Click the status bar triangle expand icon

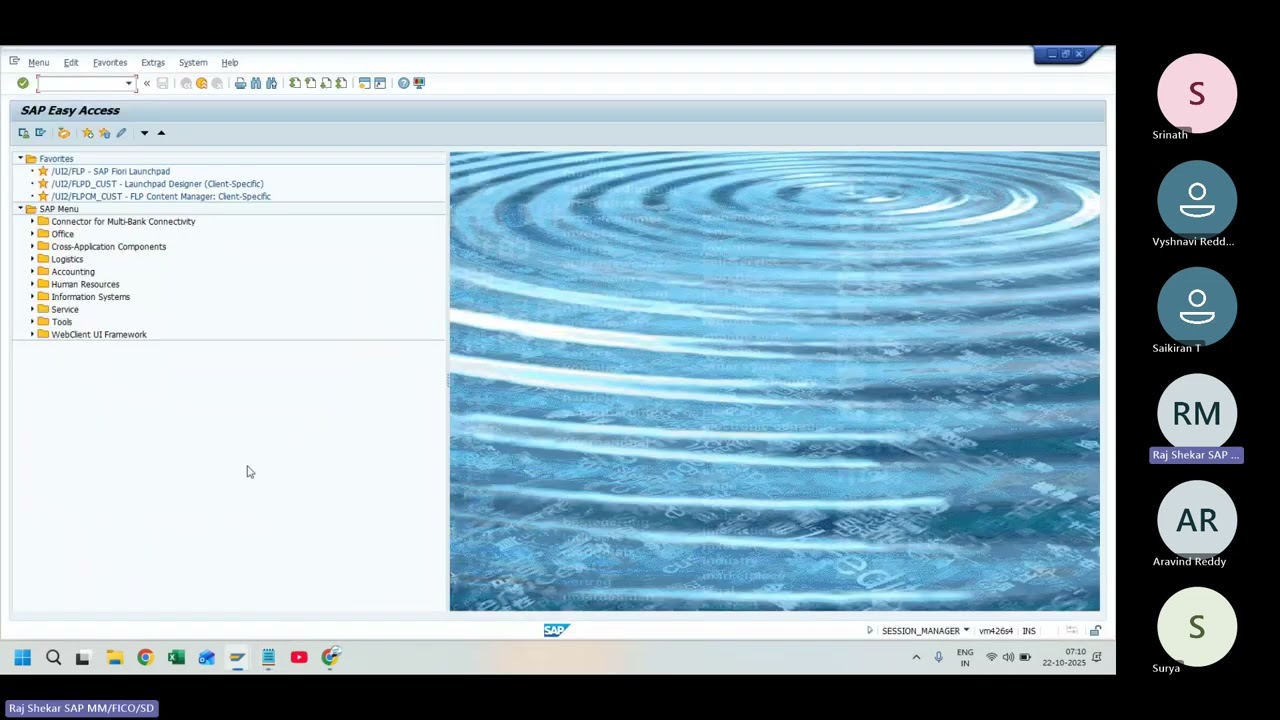coord(869,631)
